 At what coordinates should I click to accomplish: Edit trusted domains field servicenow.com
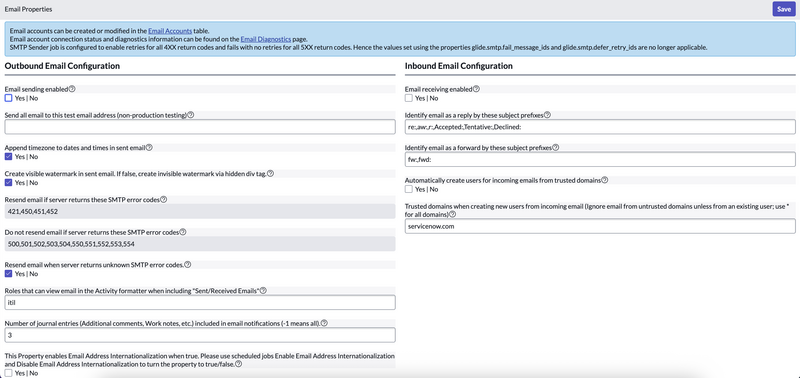click(600, 226)
